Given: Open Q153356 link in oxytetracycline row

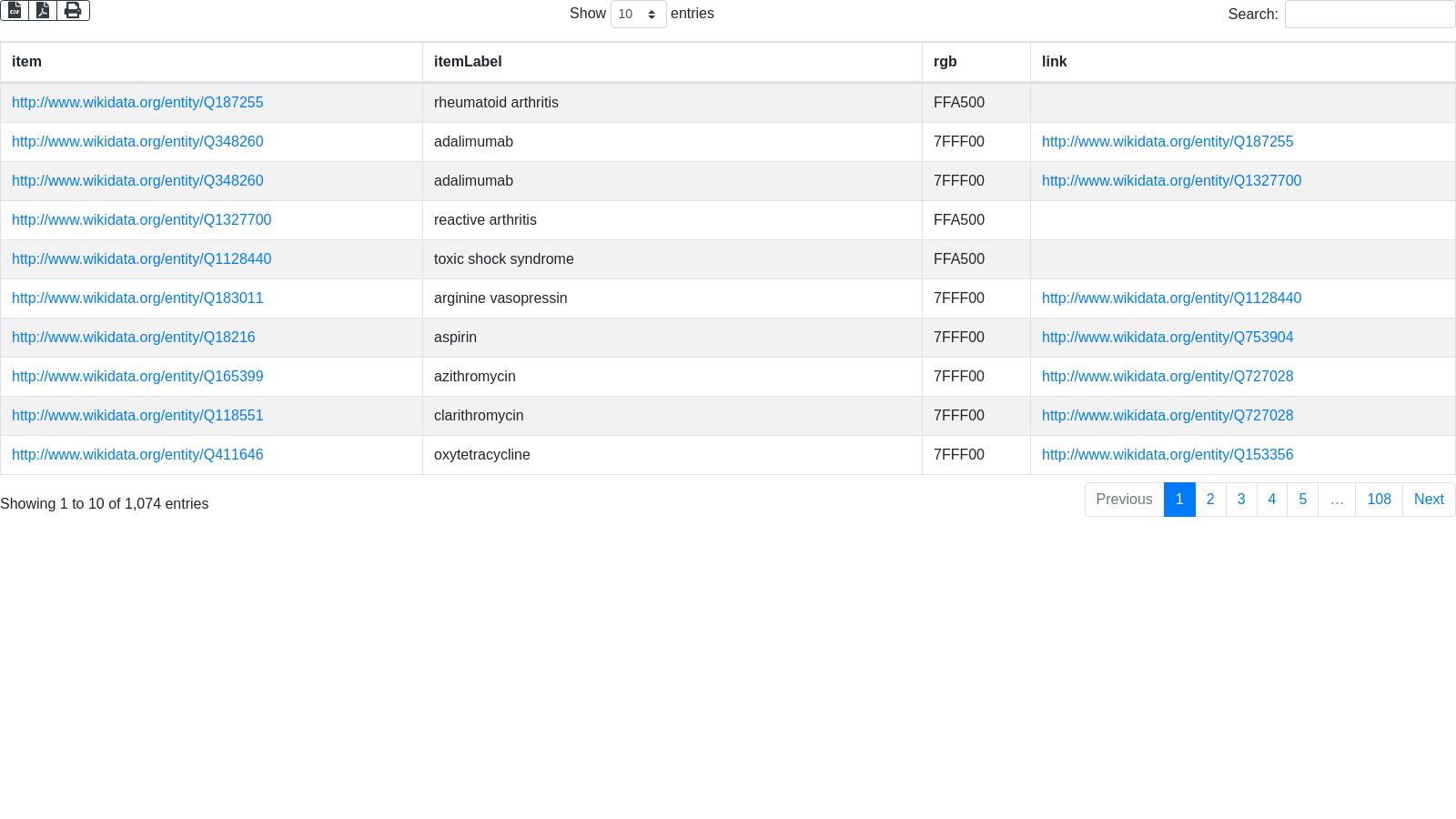Looking at the screenshot, I should pyautogui.click(x=1168, y=455).
